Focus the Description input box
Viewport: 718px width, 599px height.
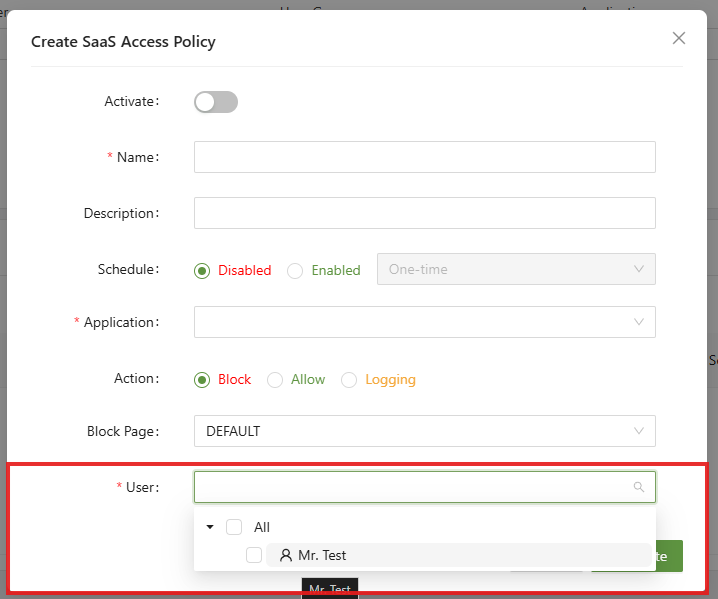424,213
